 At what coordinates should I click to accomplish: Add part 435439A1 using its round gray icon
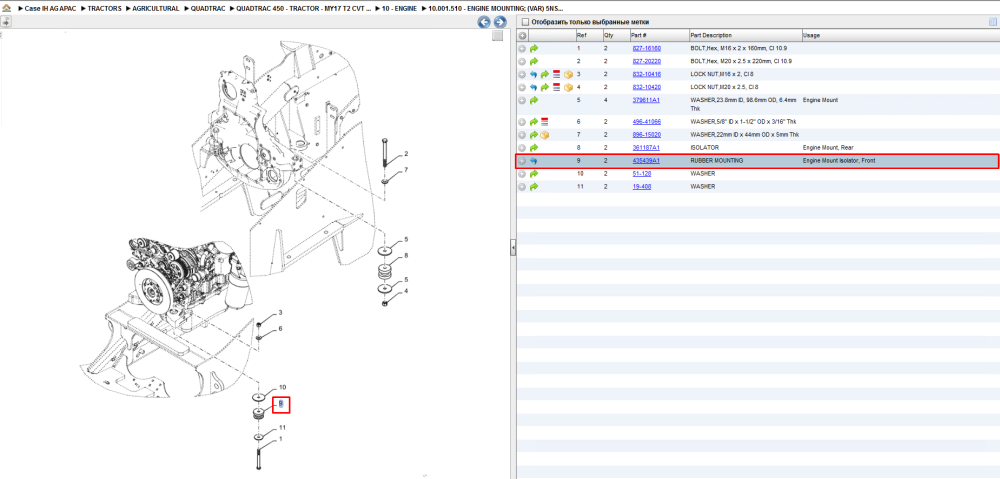522,161
